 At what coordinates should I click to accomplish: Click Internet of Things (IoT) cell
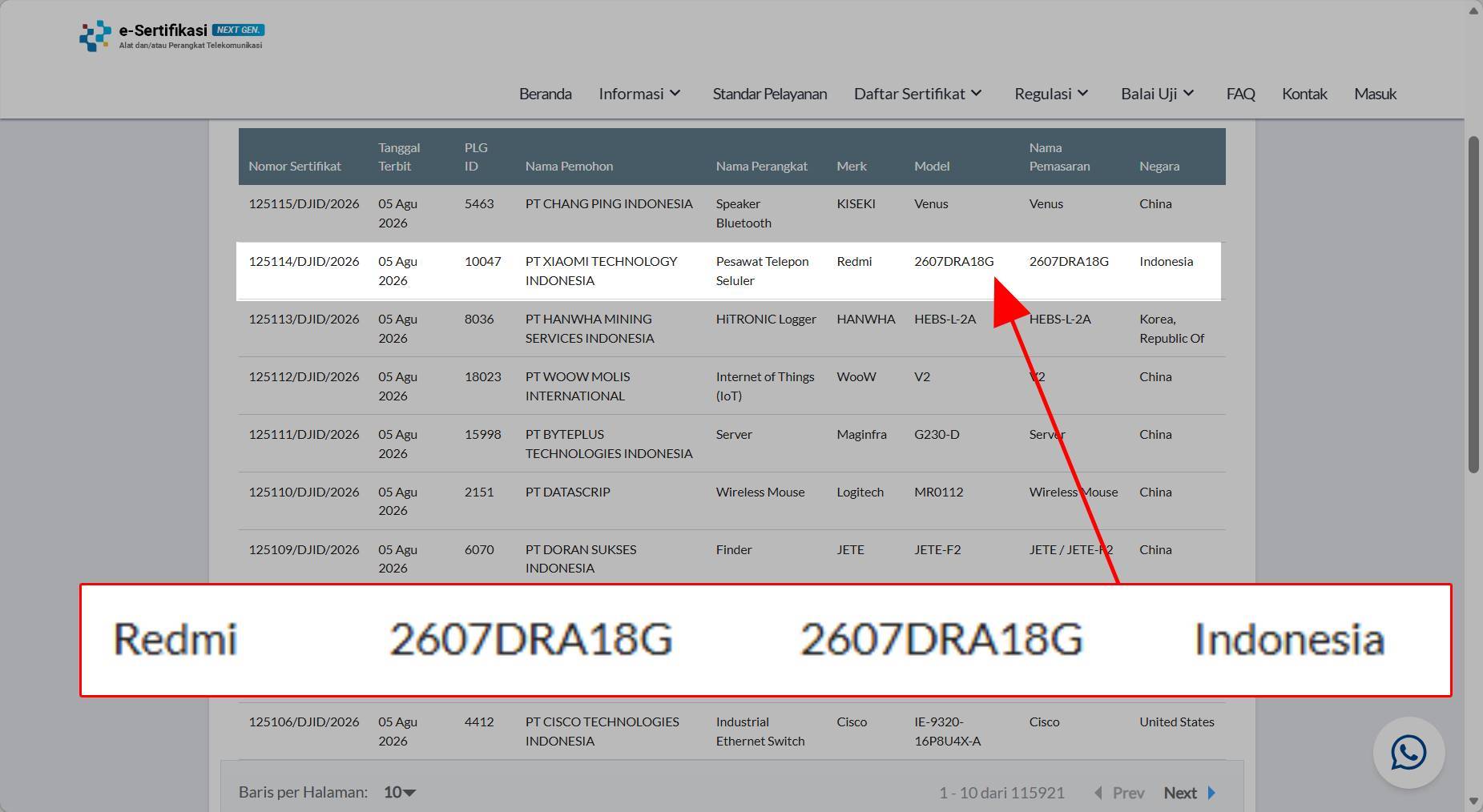tap(765, 386)
